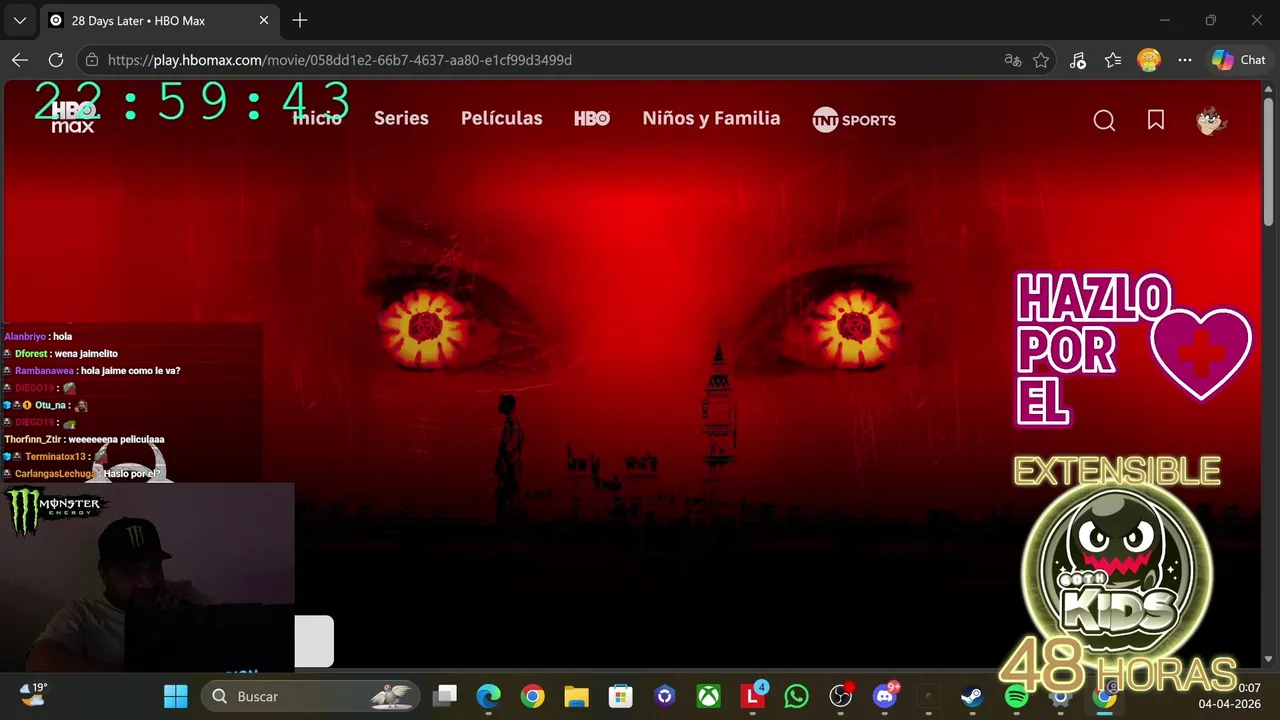Open the Xbox app in taskbar
Viewport: 1280px width, 720px height.
pyautogui.click(x=709, y=696)
